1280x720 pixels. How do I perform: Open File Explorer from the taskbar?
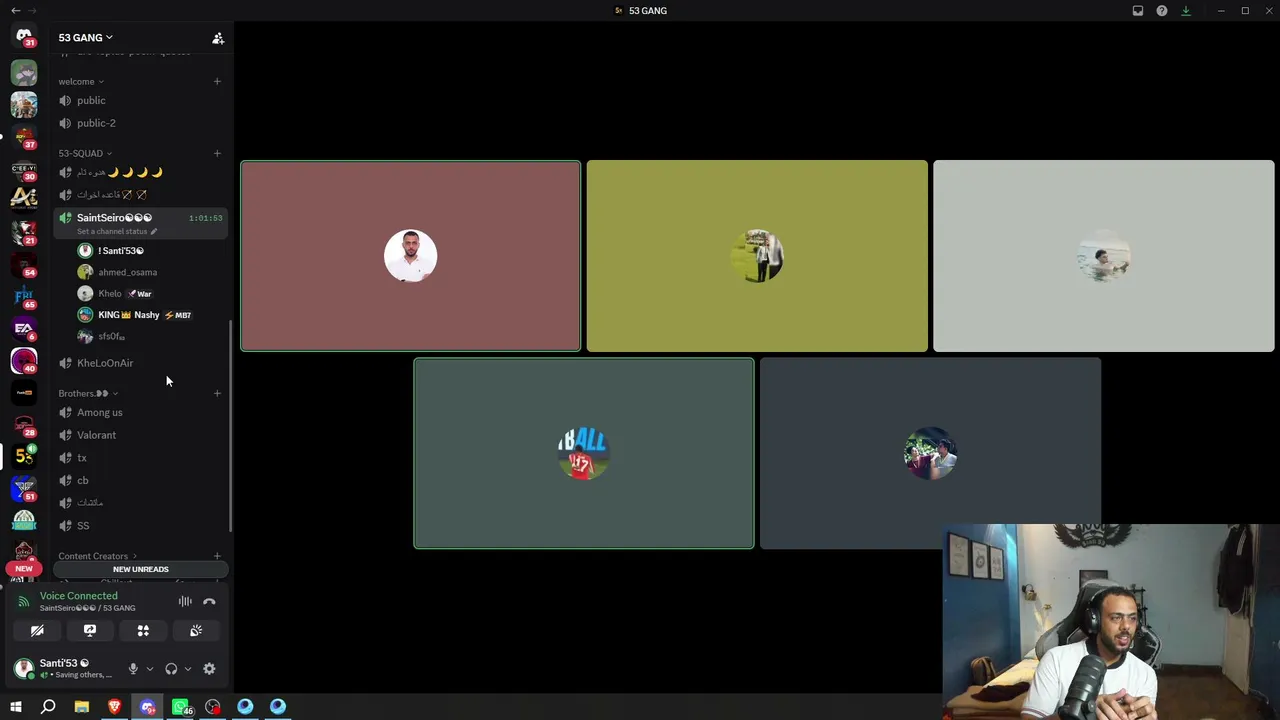click(x=82, y=707)
